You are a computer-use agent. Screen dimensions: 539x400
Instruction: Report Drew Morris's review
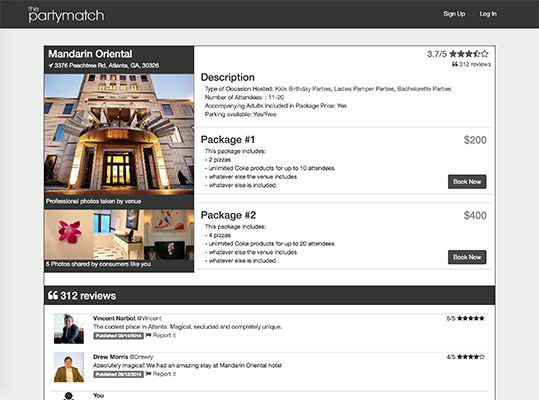coord(164,374)
